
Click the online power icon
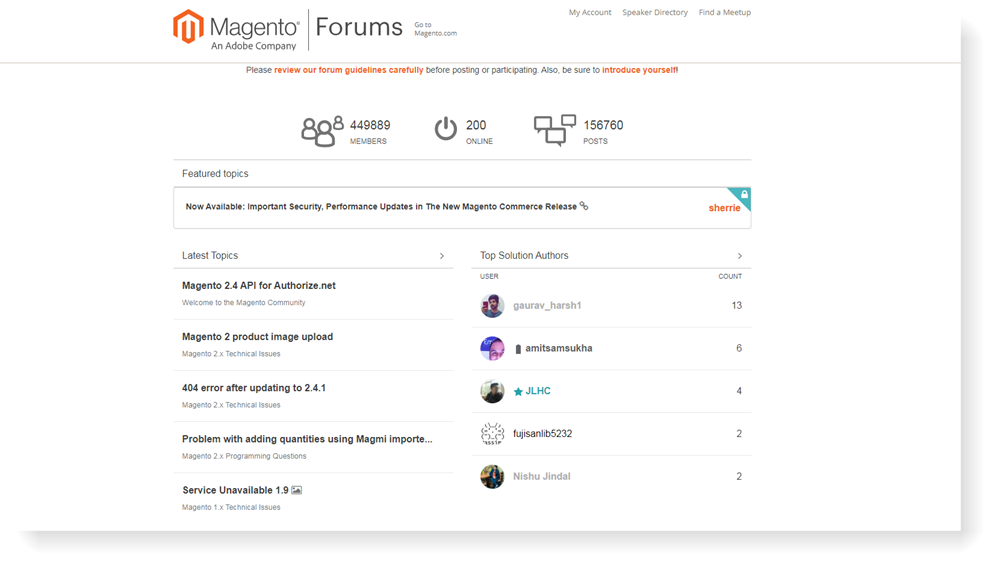446,129
